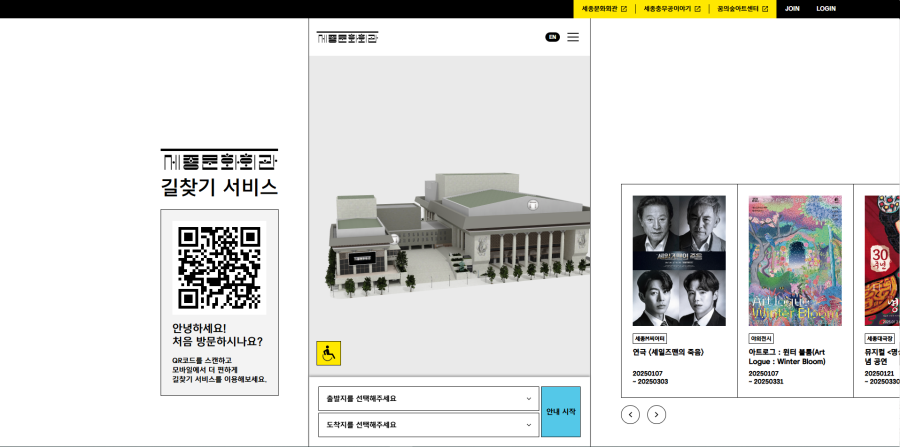Click JOIN in the top bar

(x=792, y=9)
